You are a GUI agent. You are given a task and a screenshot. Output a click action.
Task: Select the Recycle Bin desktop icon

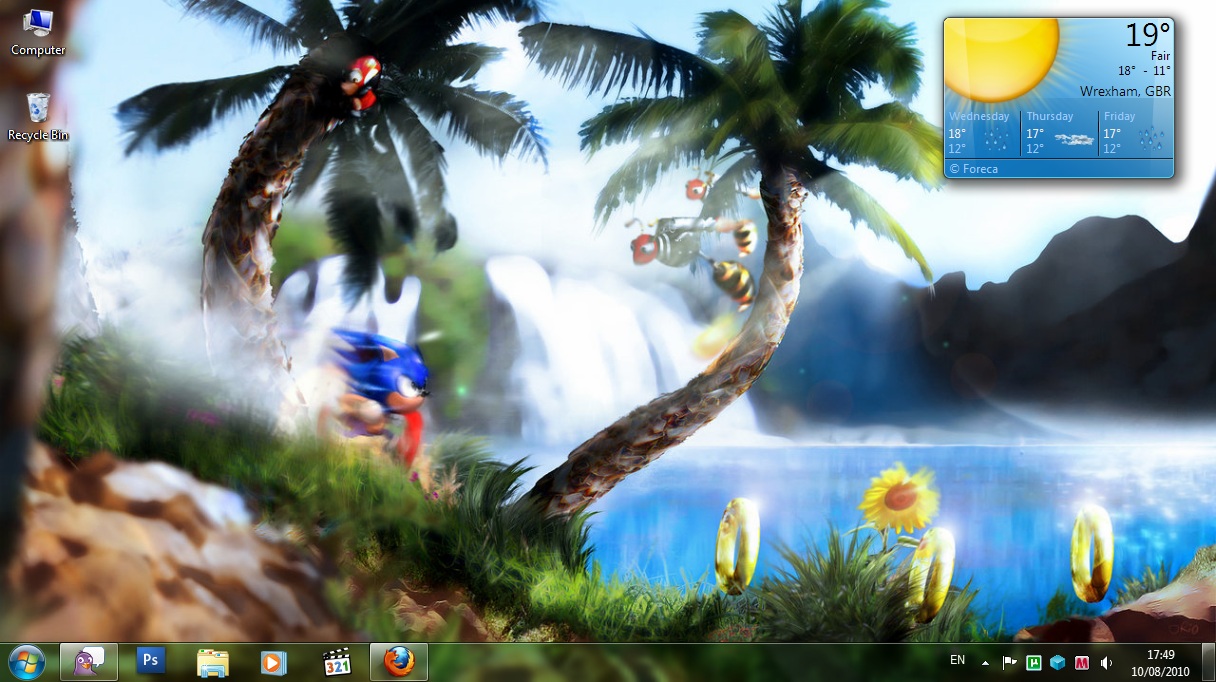click(x=38, y=116)
